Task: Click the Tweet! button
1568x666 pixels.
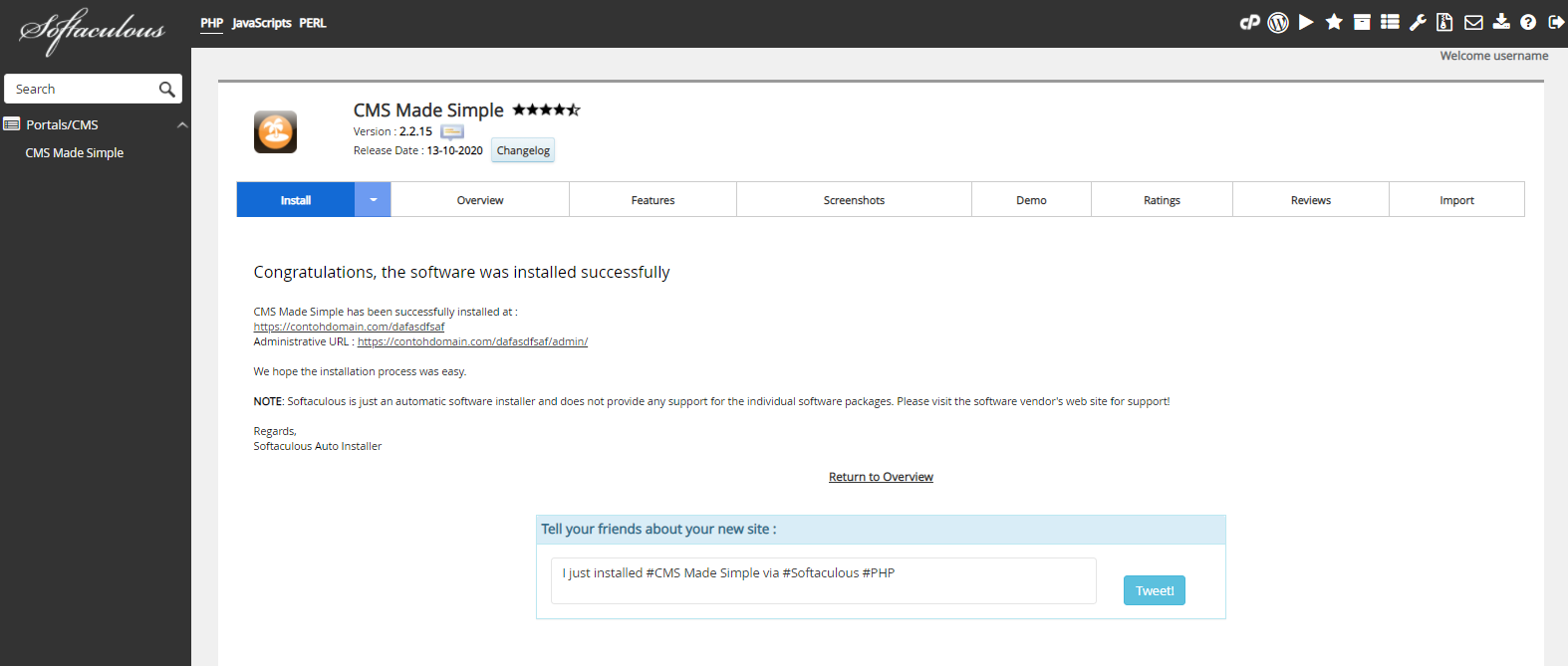Action: point(1155,590)
